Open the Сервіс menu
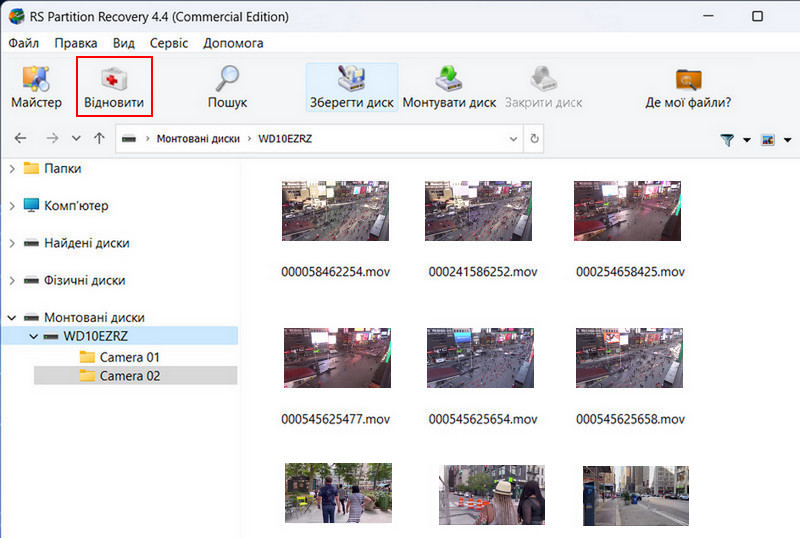 tap(169, 43)
